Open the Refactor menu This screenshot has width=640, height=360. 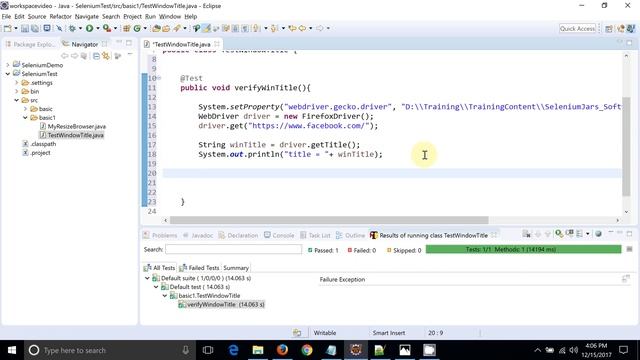60,16
